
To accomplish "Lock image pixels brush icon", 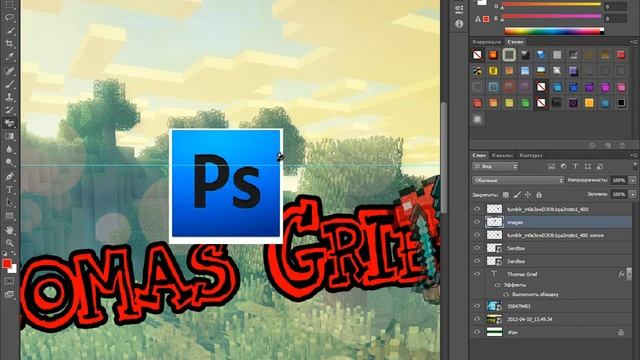I will 517,195.
